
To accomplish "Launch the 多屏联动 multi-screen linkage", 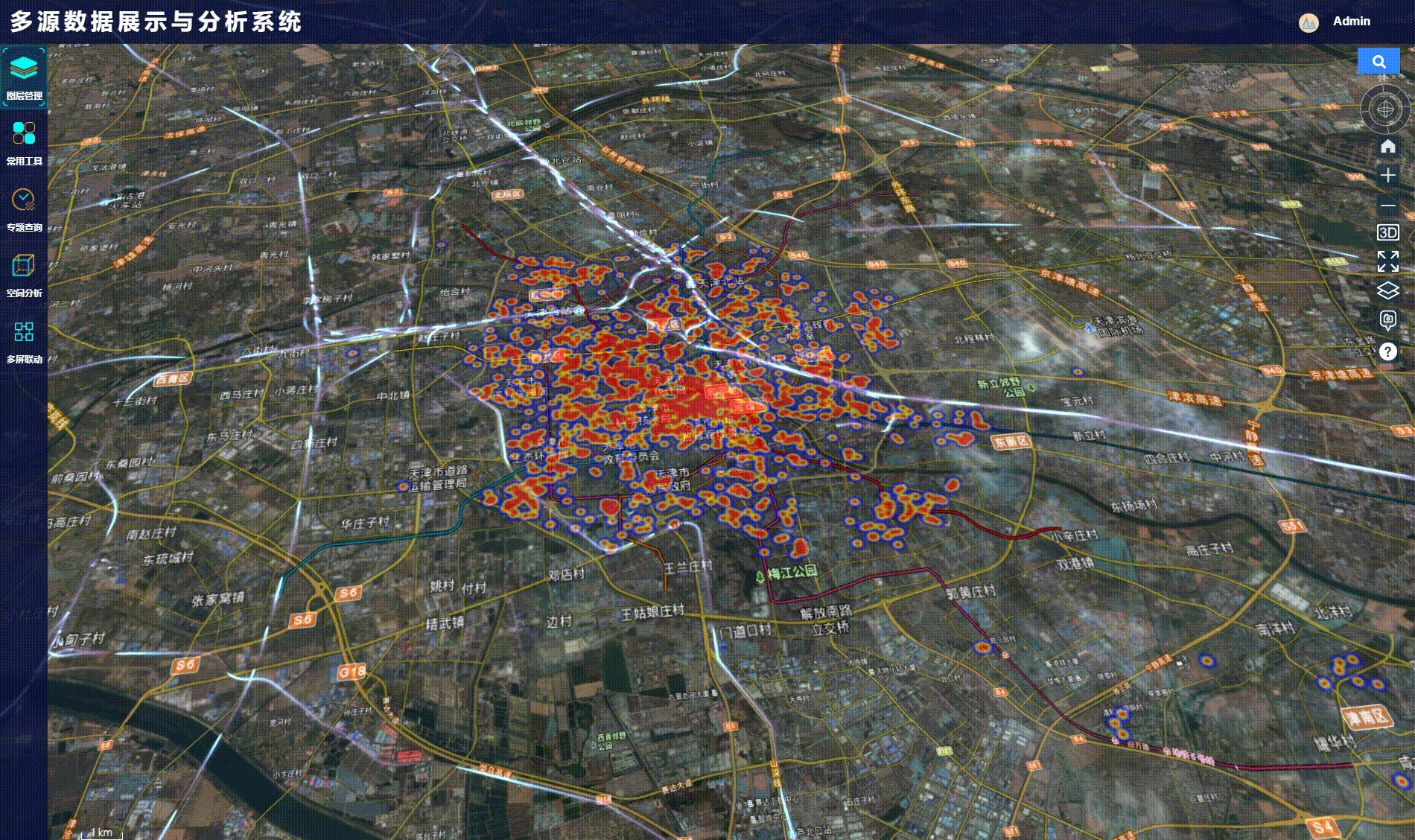I will (24, 340).
